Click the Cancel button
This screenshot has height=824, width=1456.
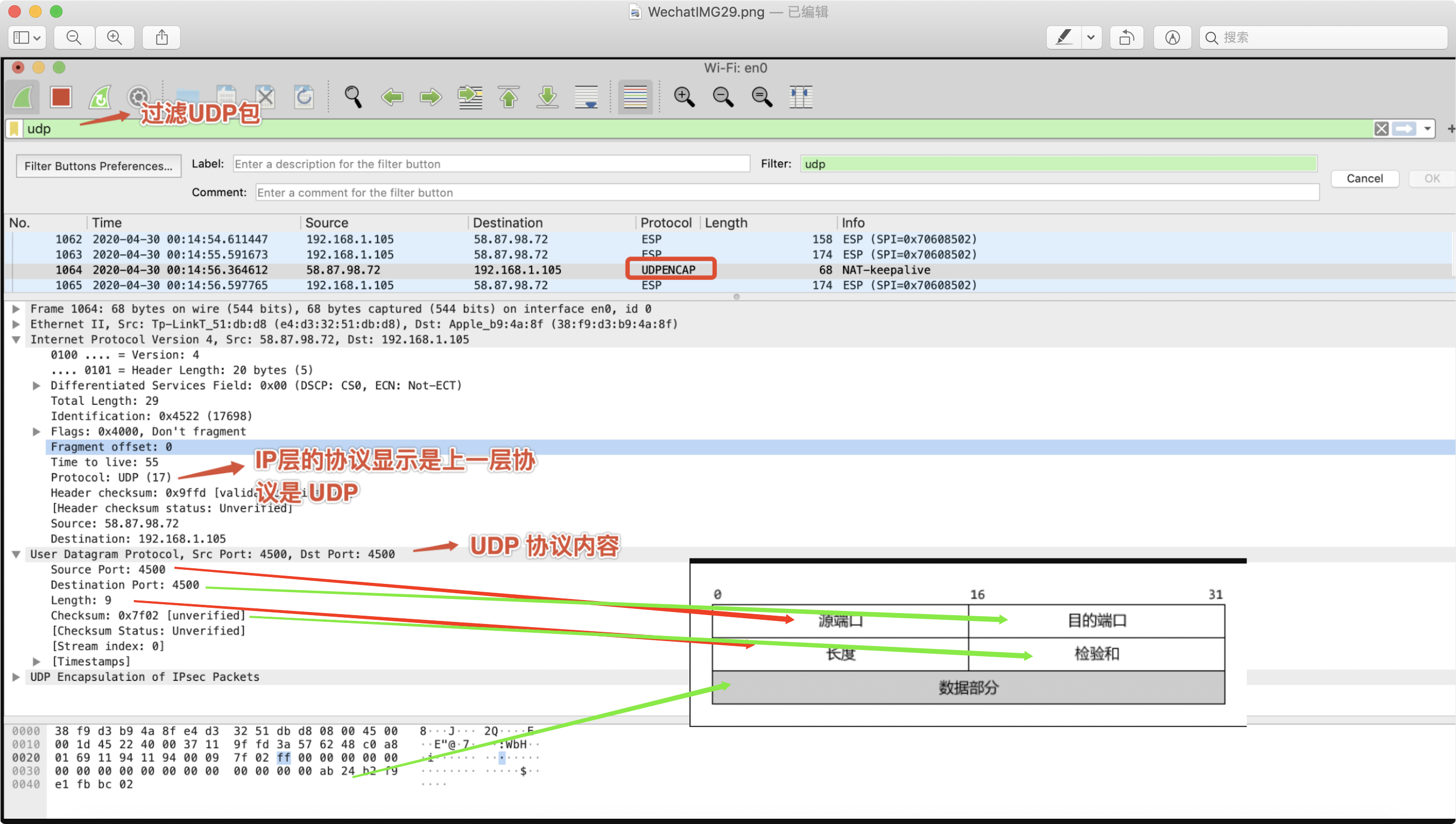[x=1364, y=178]
